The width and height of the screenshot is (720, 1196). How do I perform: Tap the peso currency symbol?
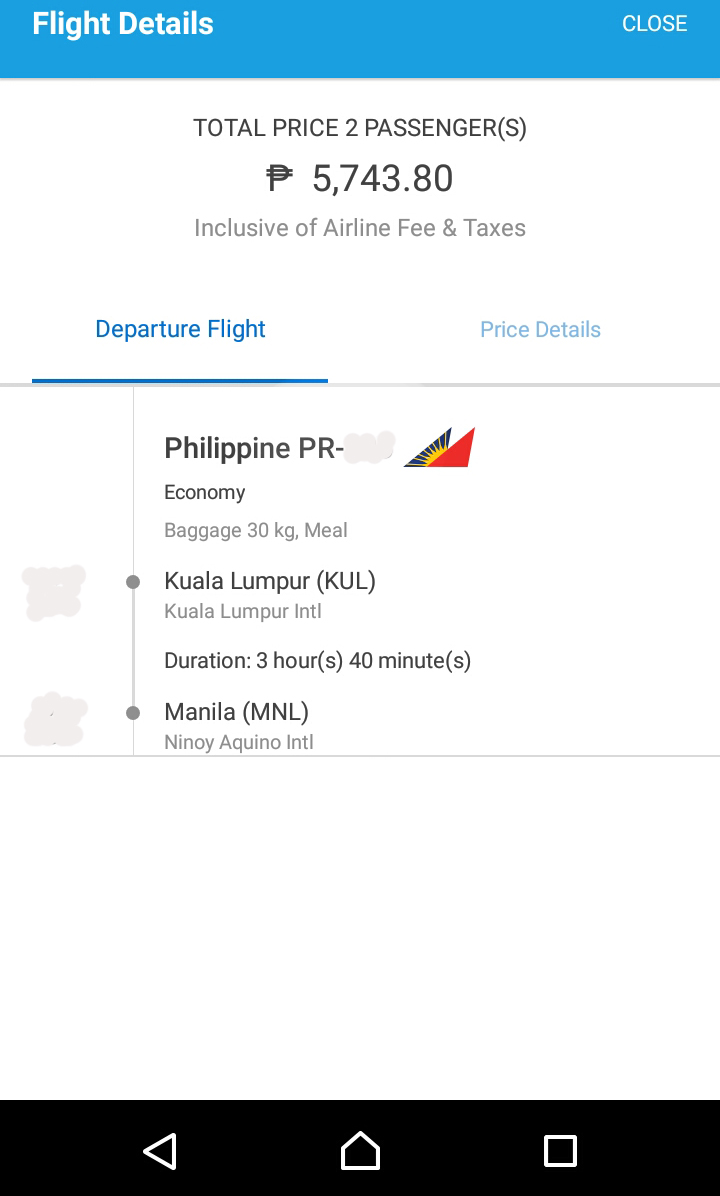279,179
